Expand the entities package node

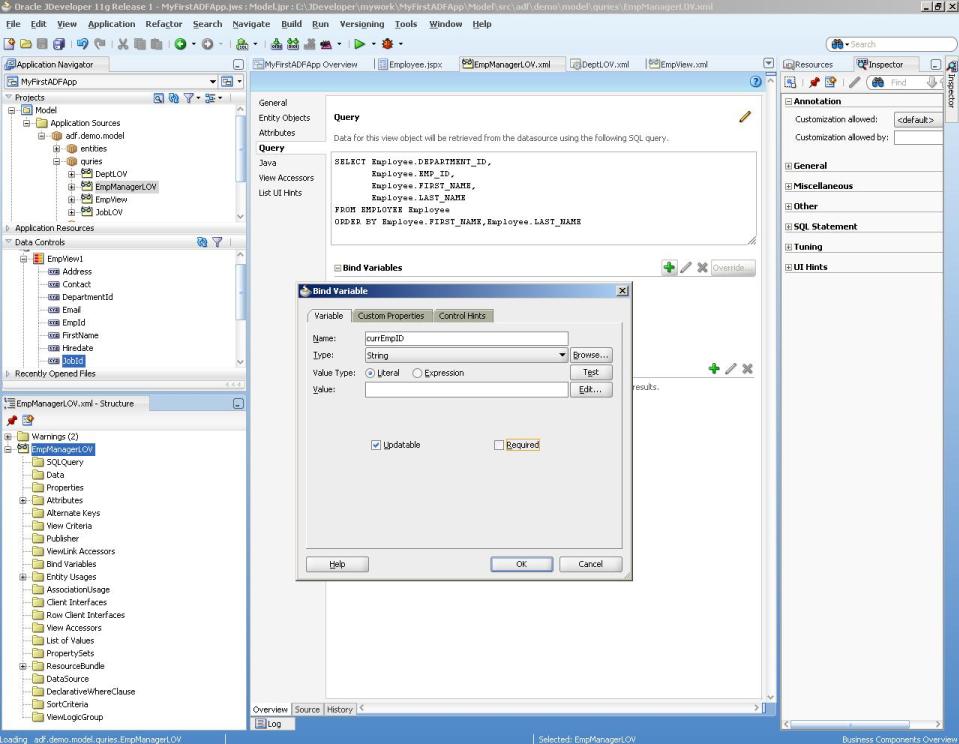pyautogui.click(x=56, y=149)
